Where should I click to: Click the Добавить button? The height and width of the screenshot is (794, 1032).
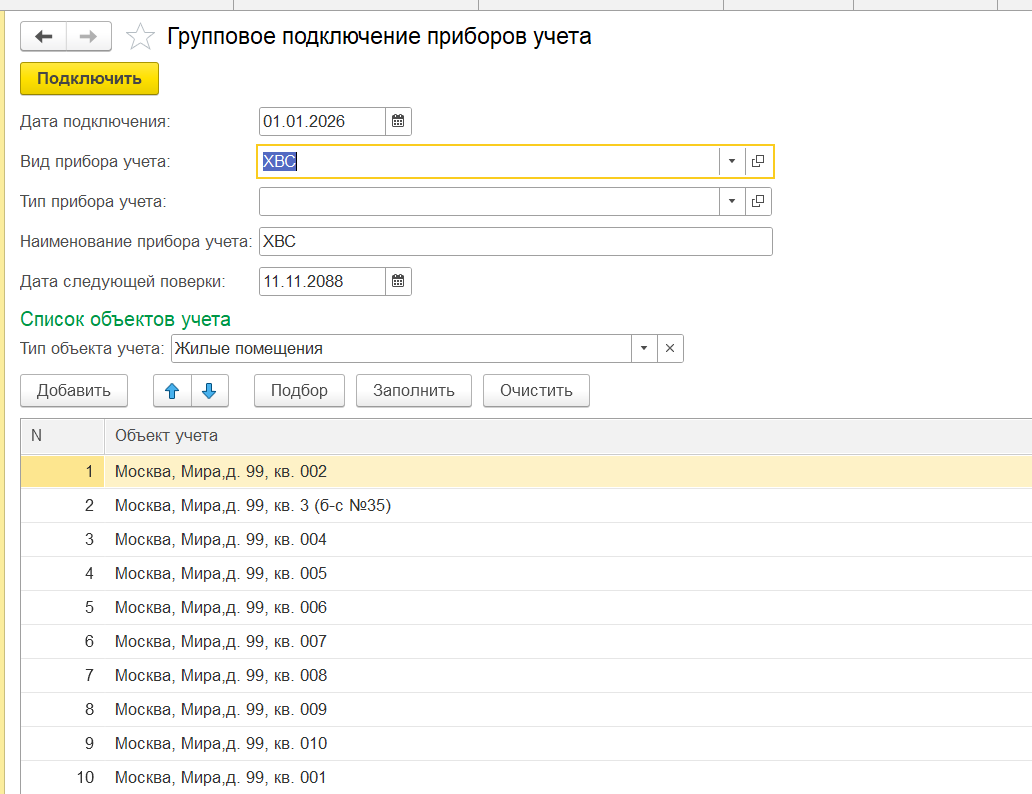(74, 391)
